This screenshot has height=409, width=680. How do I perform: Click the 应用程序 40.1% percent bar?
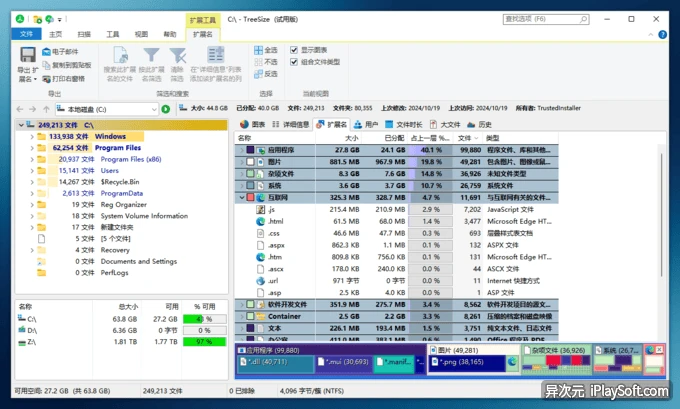tap(430, 150)
